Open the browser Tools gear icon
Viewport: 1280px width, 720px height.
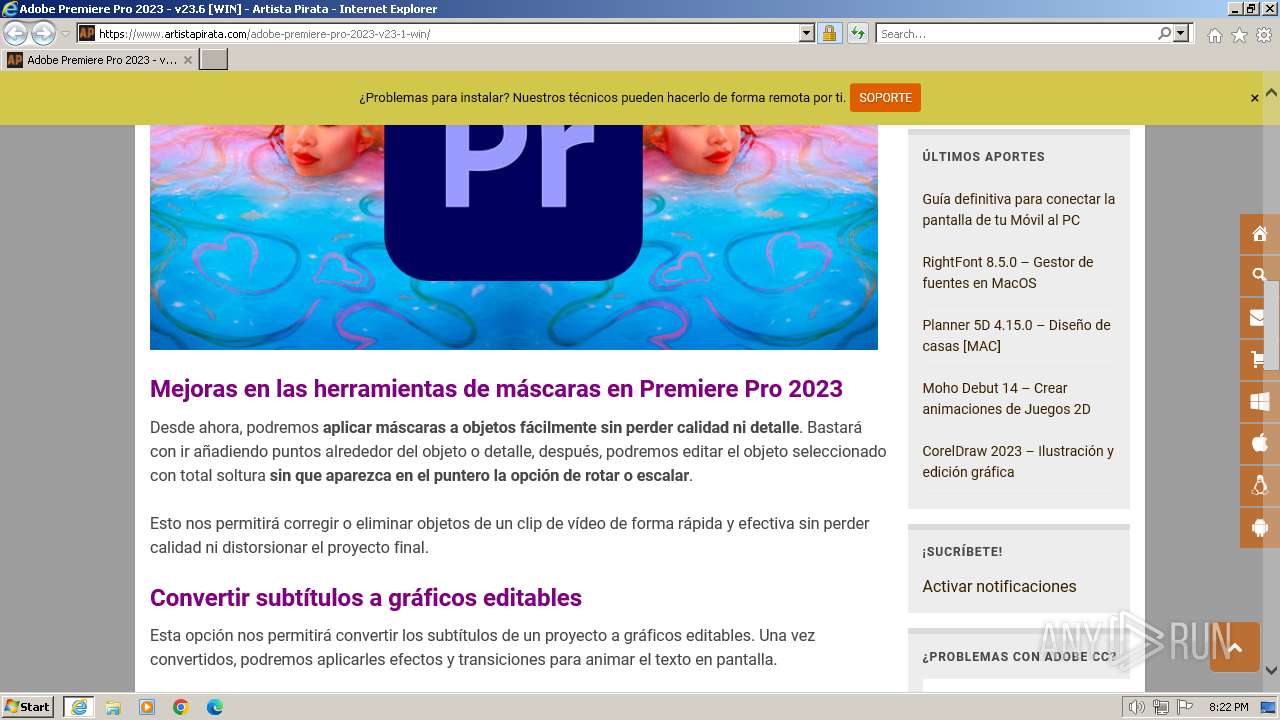click(1264, 35)
